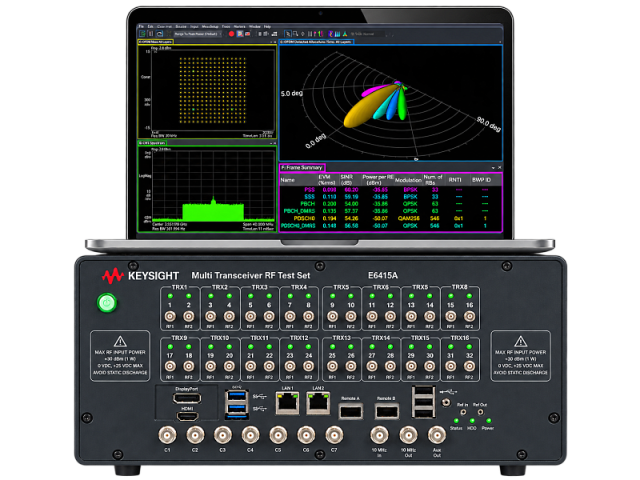Select the G: OFDM Detected Allocations tab

[316, 42]
